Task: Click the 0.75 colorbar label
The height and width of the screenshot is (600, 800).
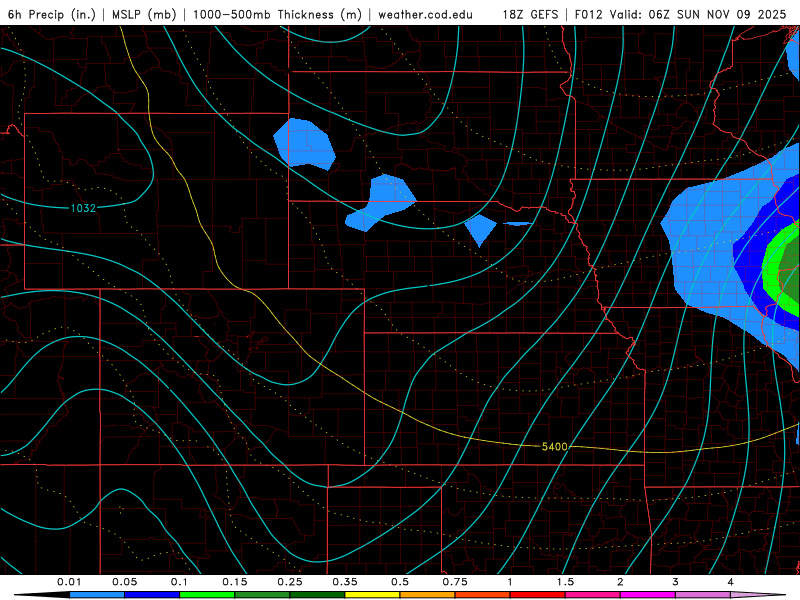Action: click(455, 582)
